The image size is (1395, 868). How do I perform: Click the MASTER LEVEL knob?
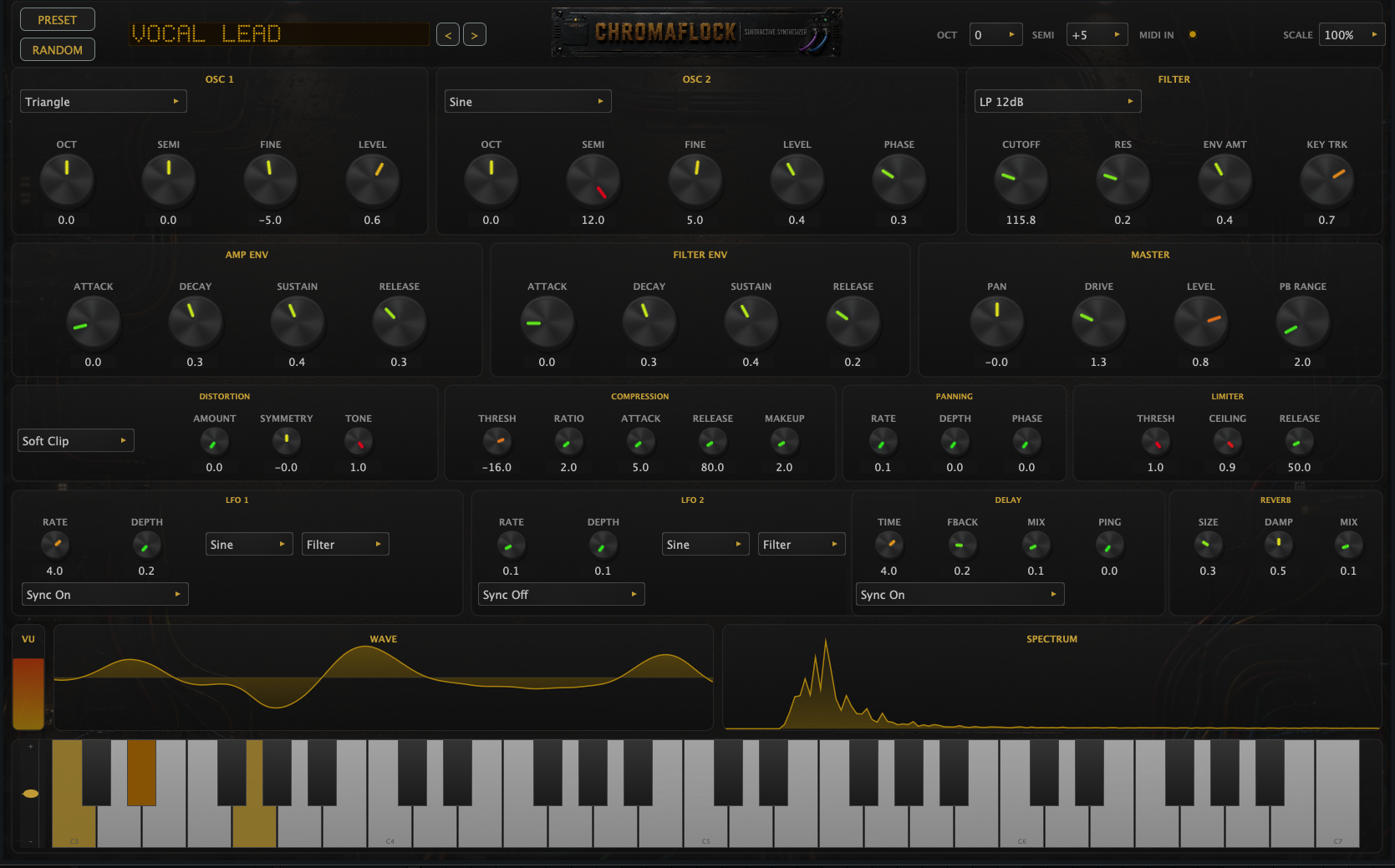(x=1201, y=322)
